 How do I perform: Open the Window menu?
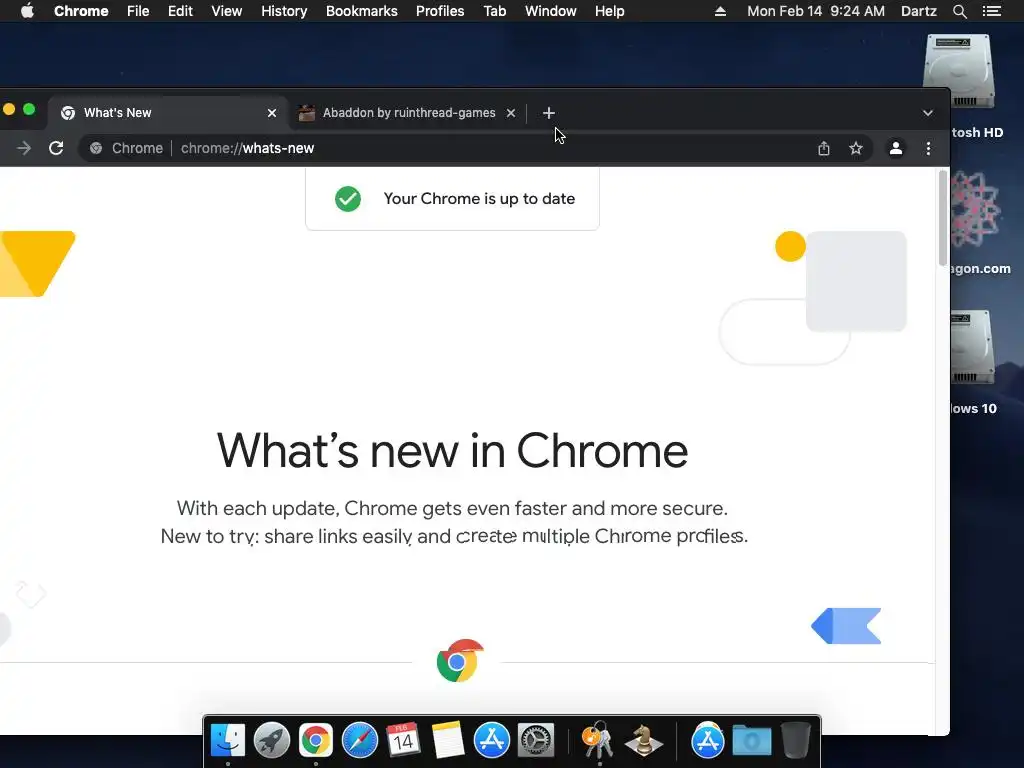[x=551, y=11]
